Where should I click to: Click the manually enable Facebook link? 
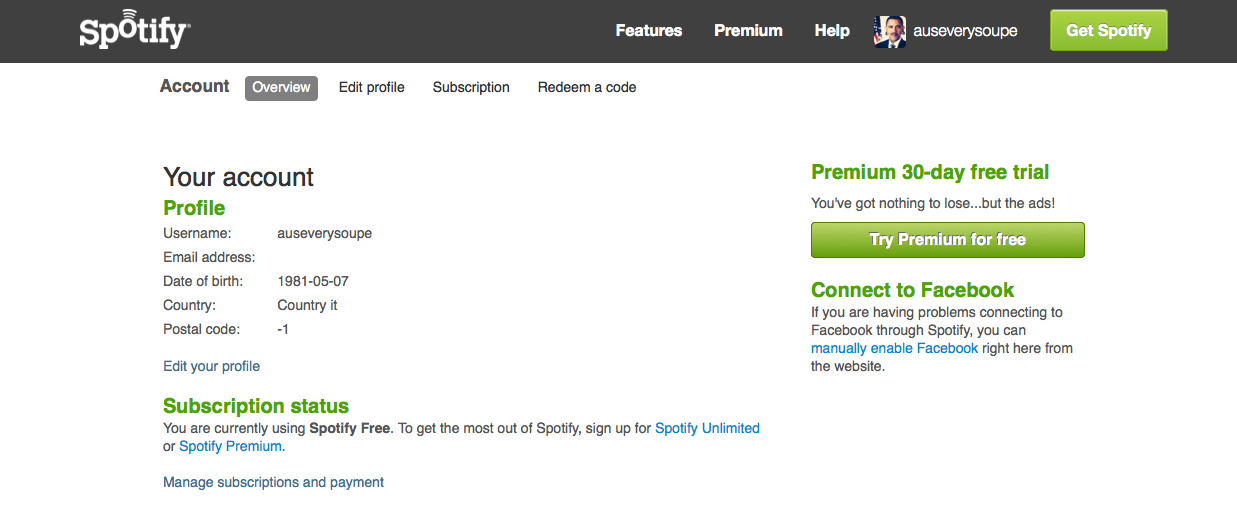[894, 348]
